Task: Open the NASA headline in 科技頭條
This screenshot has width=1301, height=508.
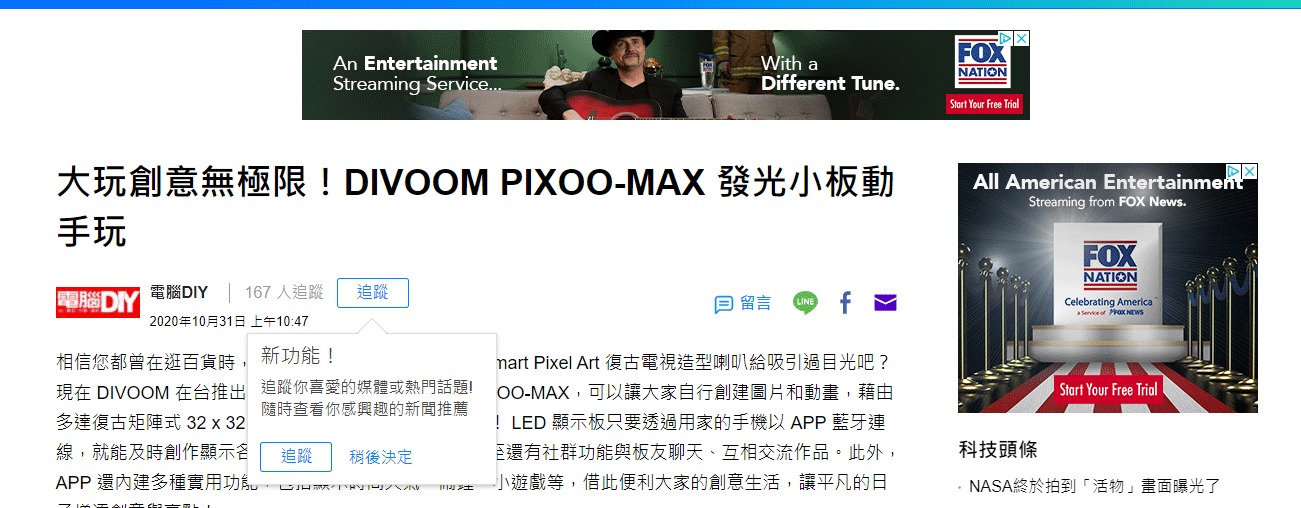Action: [1090, 487]
